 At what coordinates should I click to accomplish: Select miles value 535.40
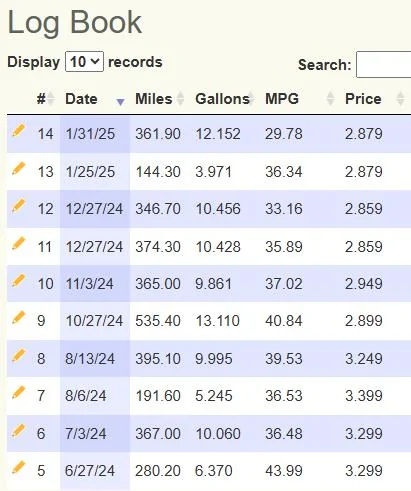point(158,321)
